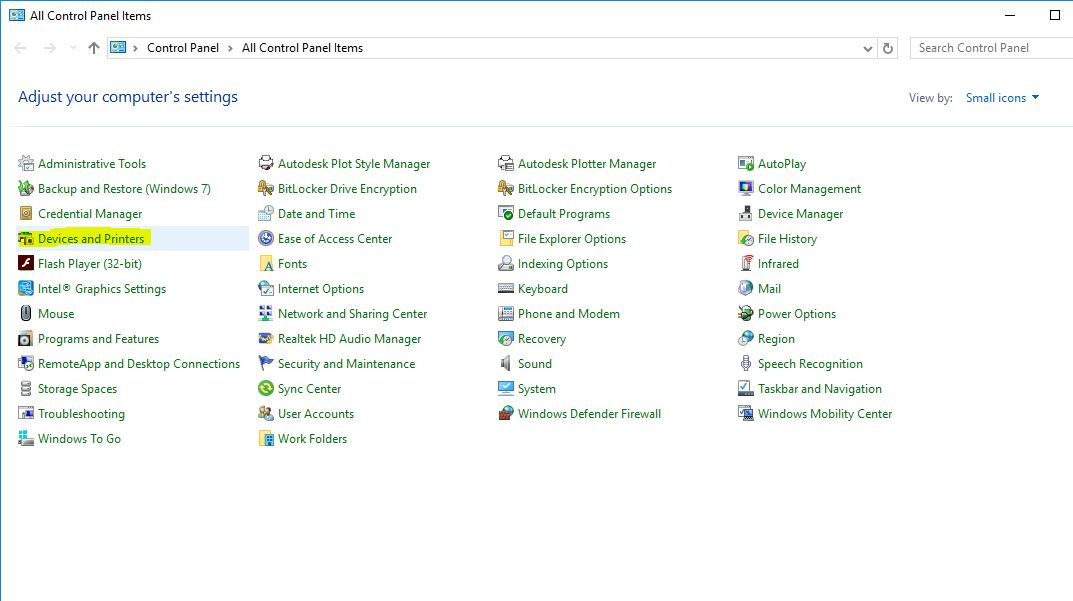Viewport: 1073px width, 601px height.
Task: Click the AutoPlay icon
Action: point(745,164)
